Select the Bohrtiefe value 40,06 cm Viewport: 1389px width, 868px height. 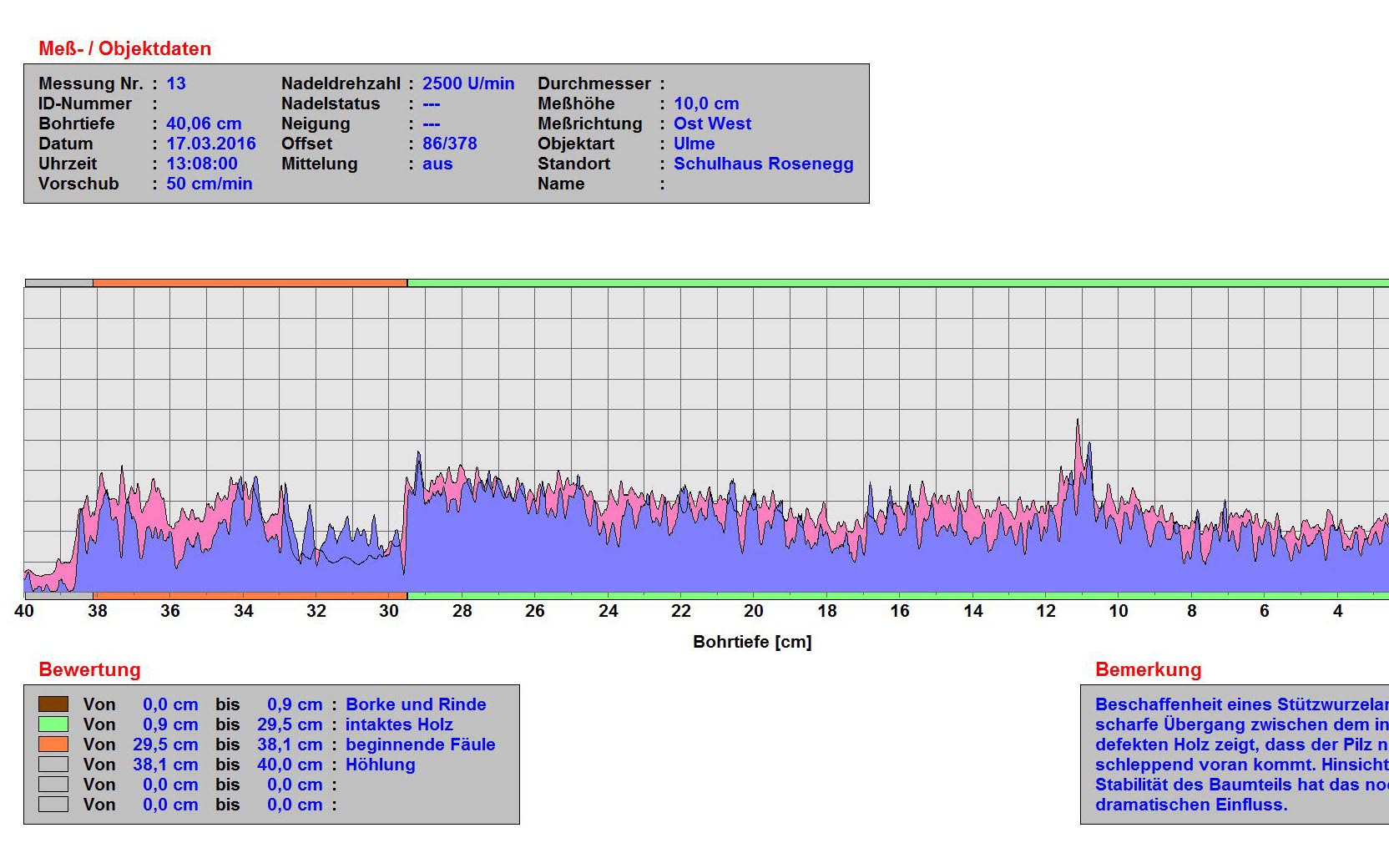tap(204, 124)
